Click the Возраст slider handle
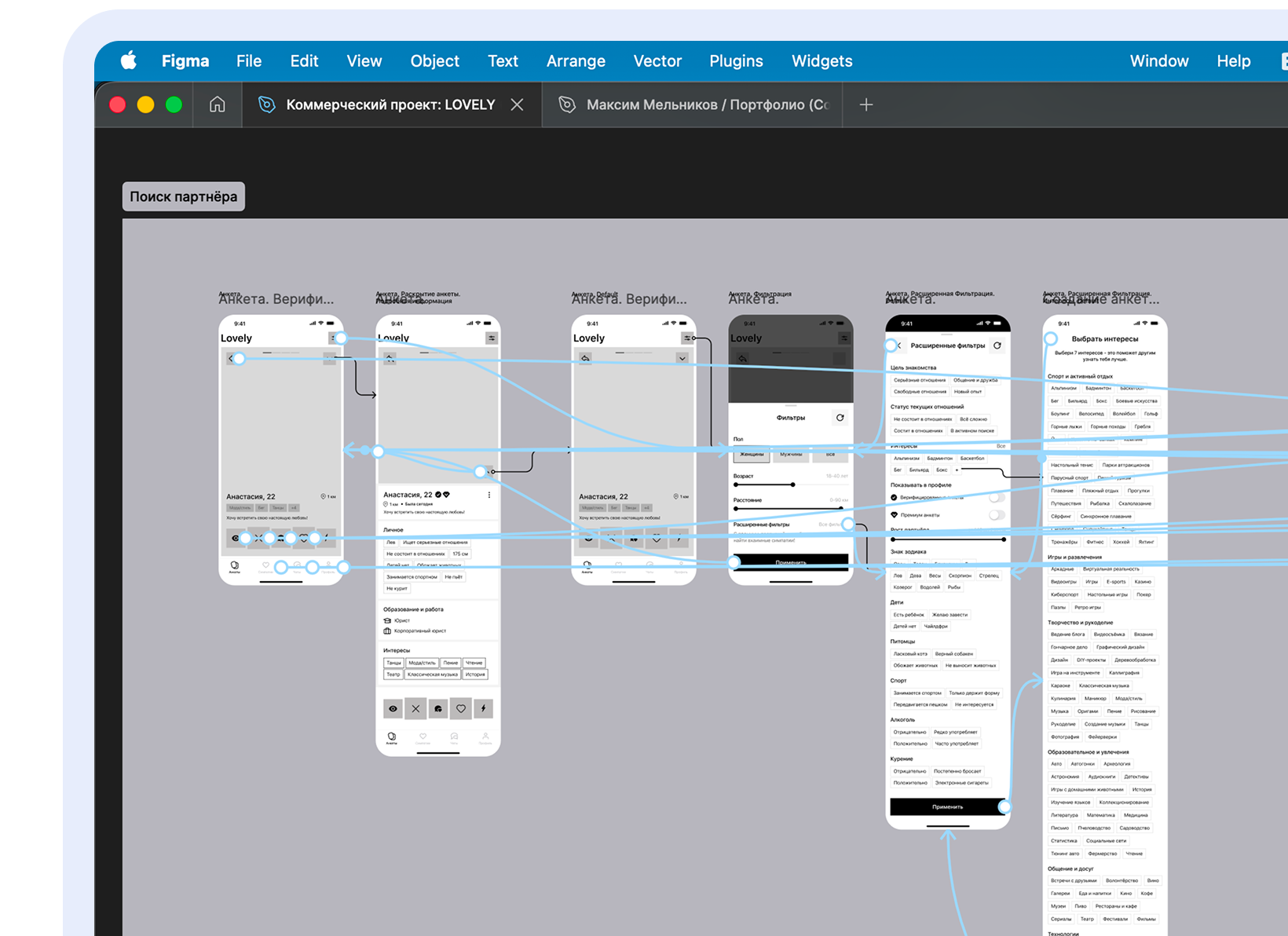The height and width of the screenshot is (936, 1288). coord(792,484)
